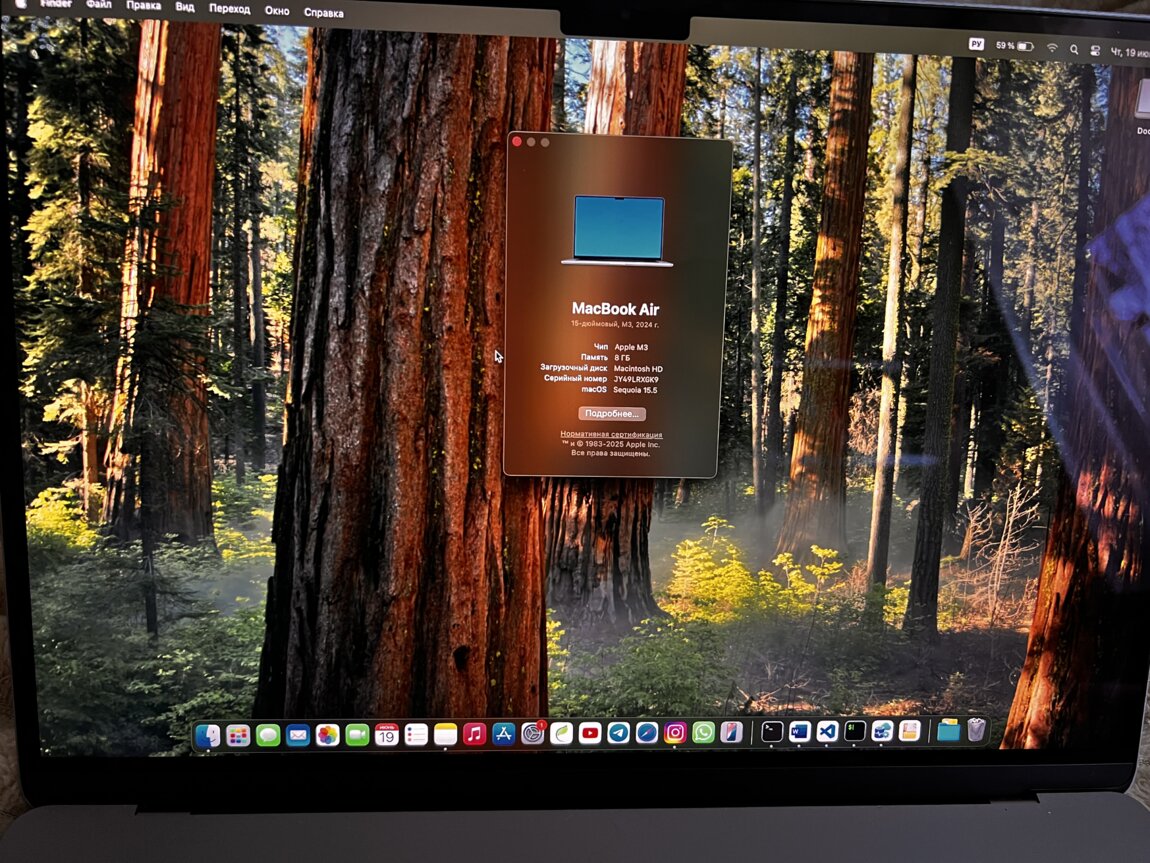Open the Downloads folder stack in Dock
Image resolution: width=1150 pixels, height=863 pixels.
948,731
